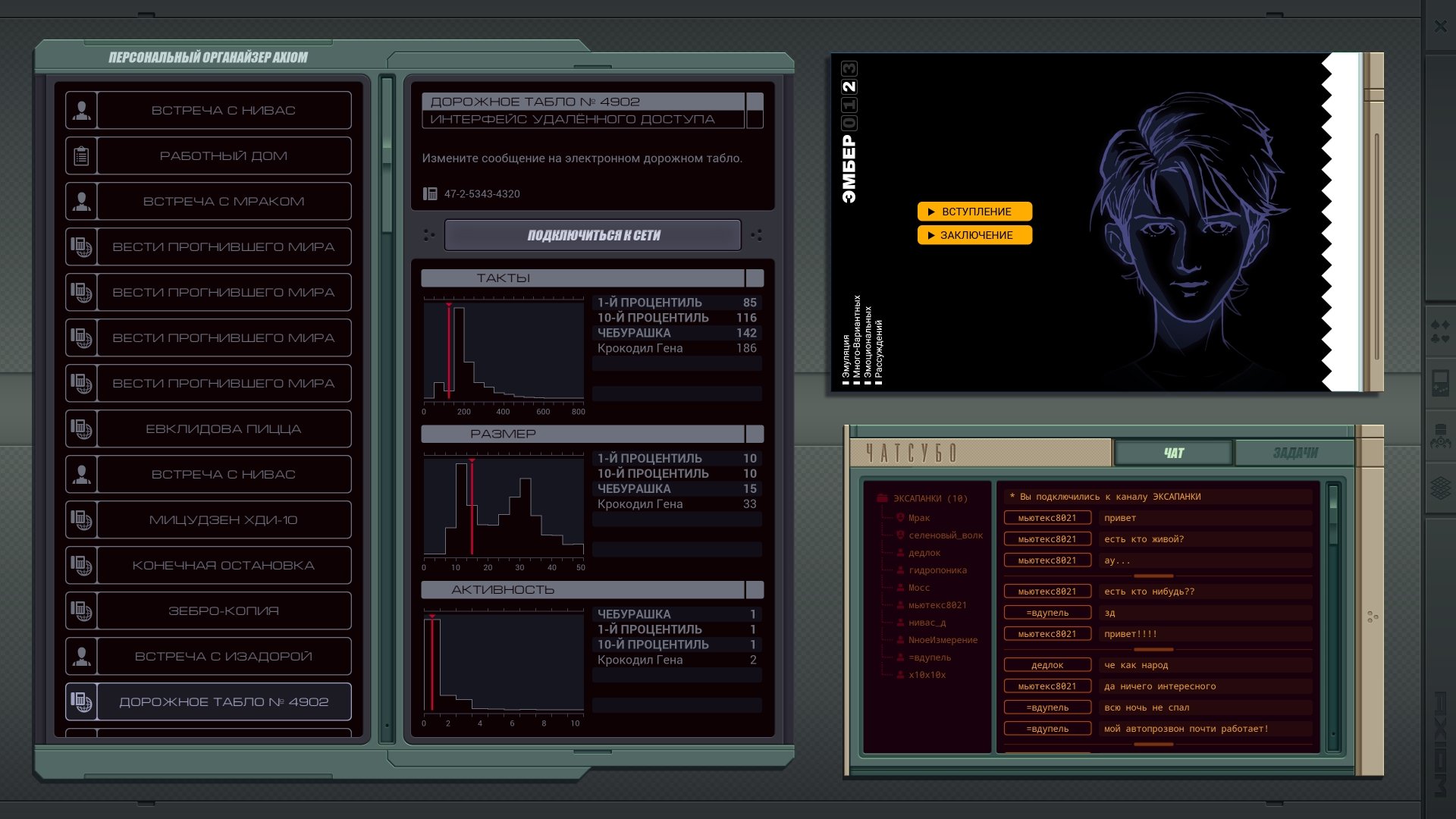Image resolution: width=1456 pixels, height=819 pixels.
Task: Toggle square box on РАЗМЕР header
Action: (755, 434)
